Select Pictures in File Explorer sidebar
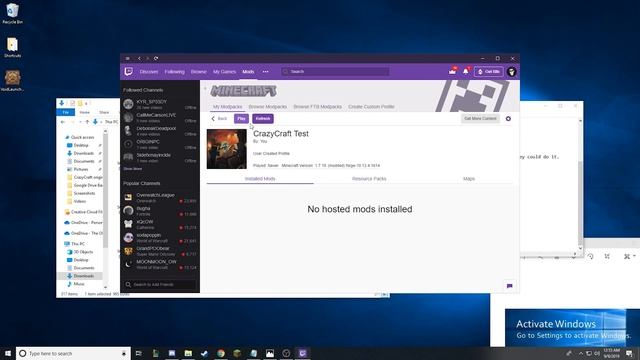The image size is (640, 360). [x=80, y=169]
